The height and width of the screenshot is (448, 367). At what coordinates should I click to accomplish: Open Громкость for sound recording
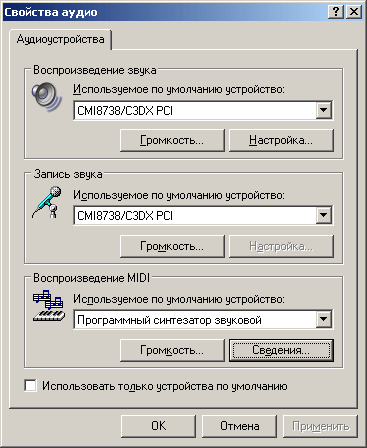(x=172, y=246)
